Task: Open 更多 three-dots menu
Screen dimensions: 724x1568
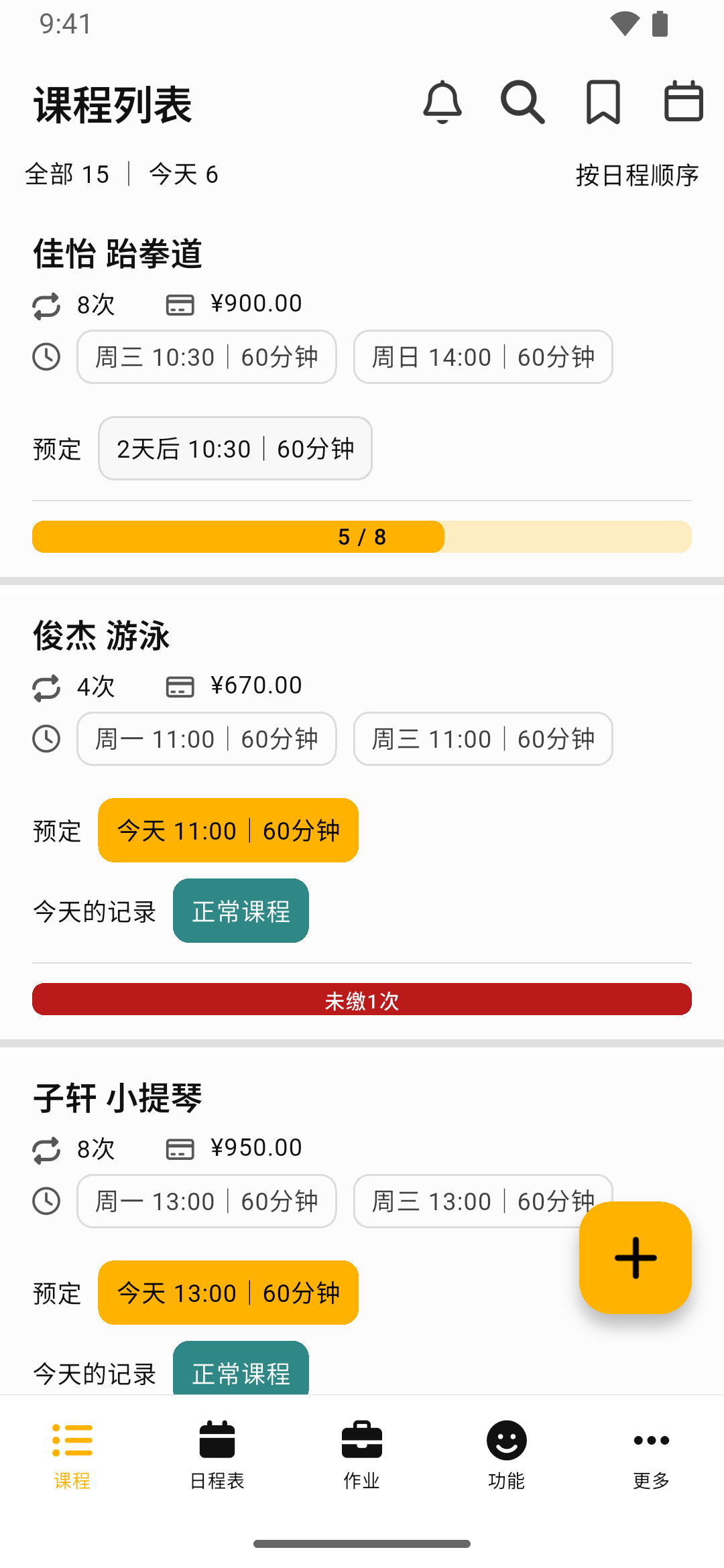Action: pos(652,1454)
